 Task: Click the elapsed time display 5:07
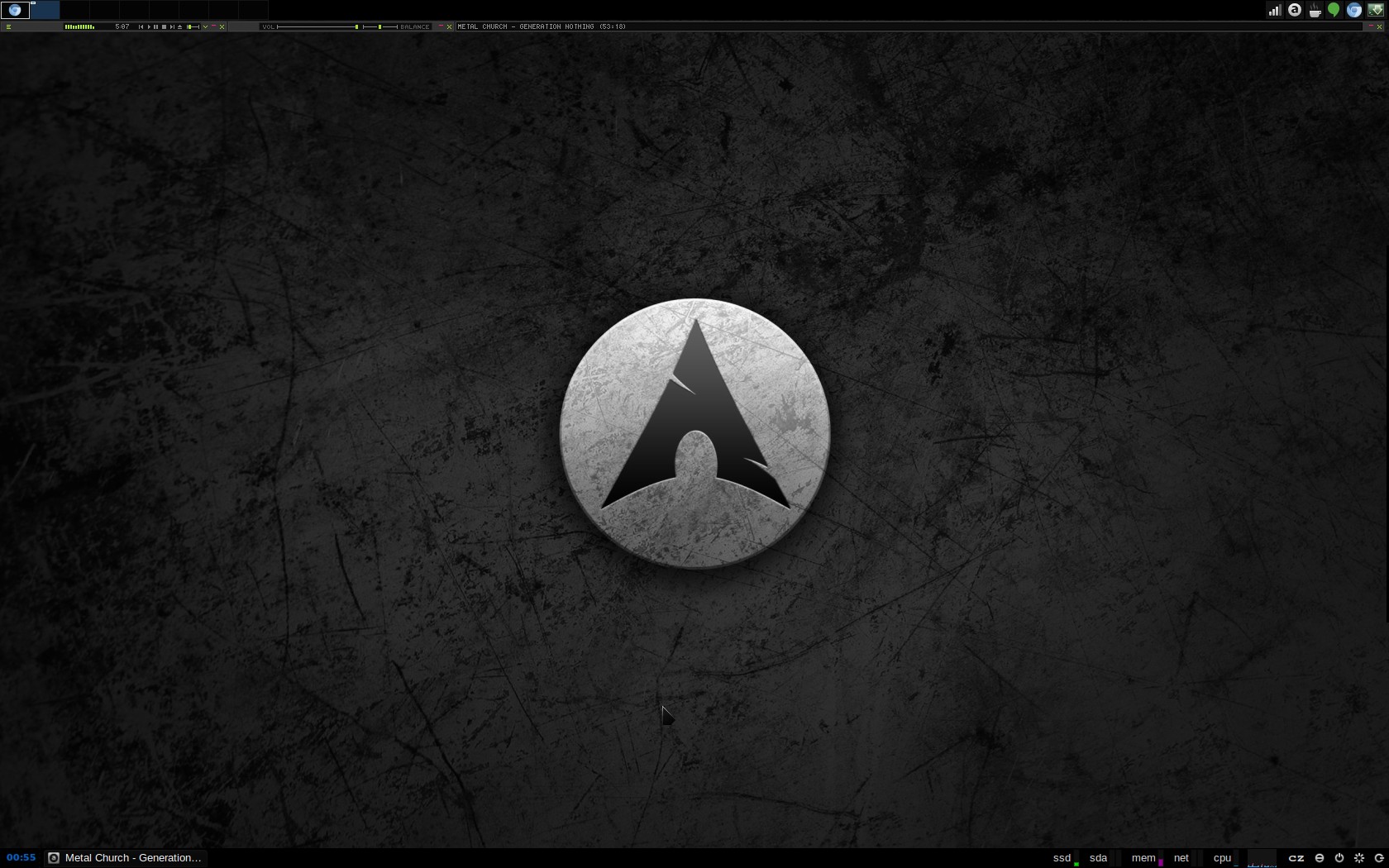click(122, 26)
